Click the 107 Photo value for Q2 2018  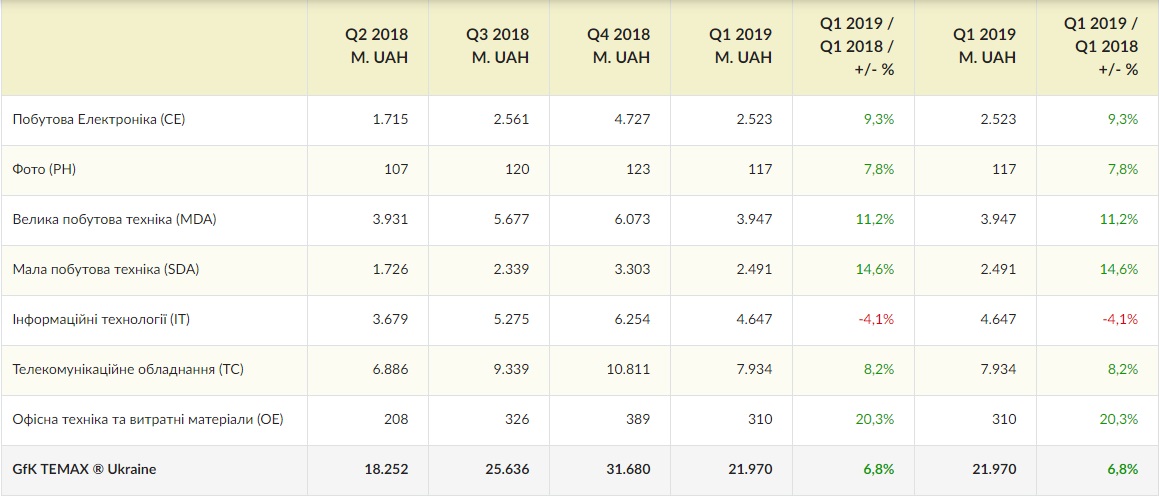click(396, 169)
